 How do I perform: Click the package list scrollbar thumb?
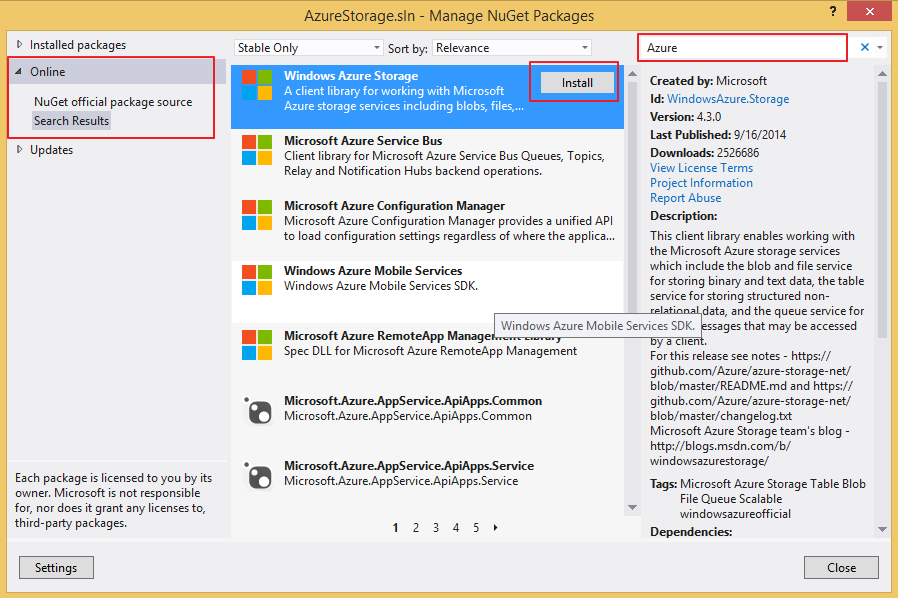(x=632, y=198)
